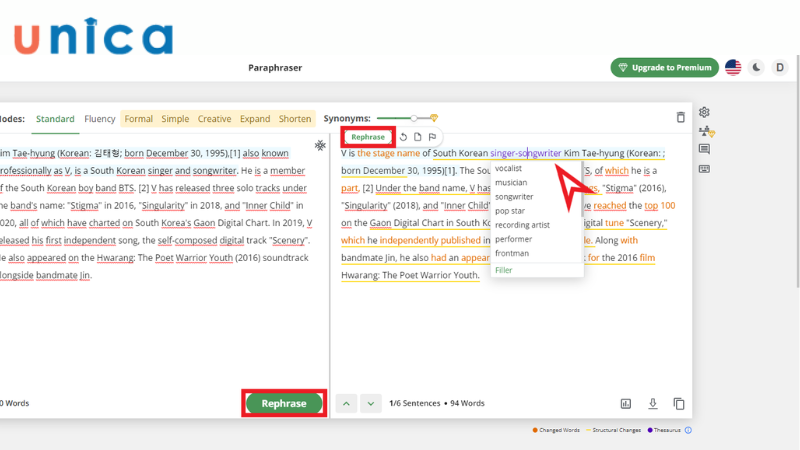Screen dimensions: 800x450
Task: Select the Expand mode tab
Action: (x=255, y=119)
